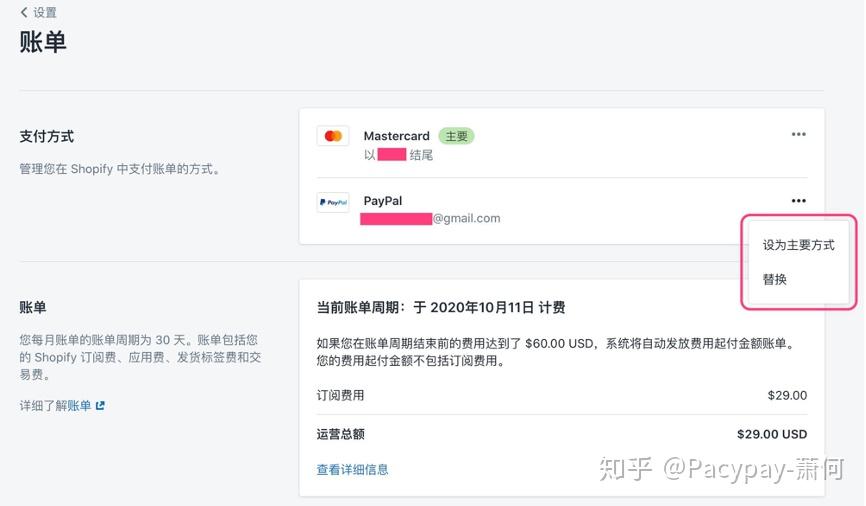Select 替换 in the popup menu

(x=775, y=280)
